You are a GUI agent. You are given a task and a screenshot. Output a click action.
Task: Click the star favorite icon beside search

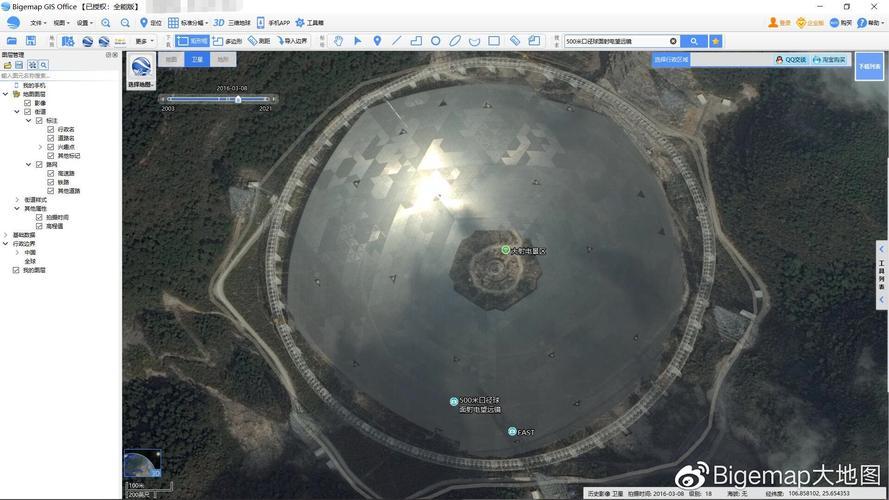(716, 41)
